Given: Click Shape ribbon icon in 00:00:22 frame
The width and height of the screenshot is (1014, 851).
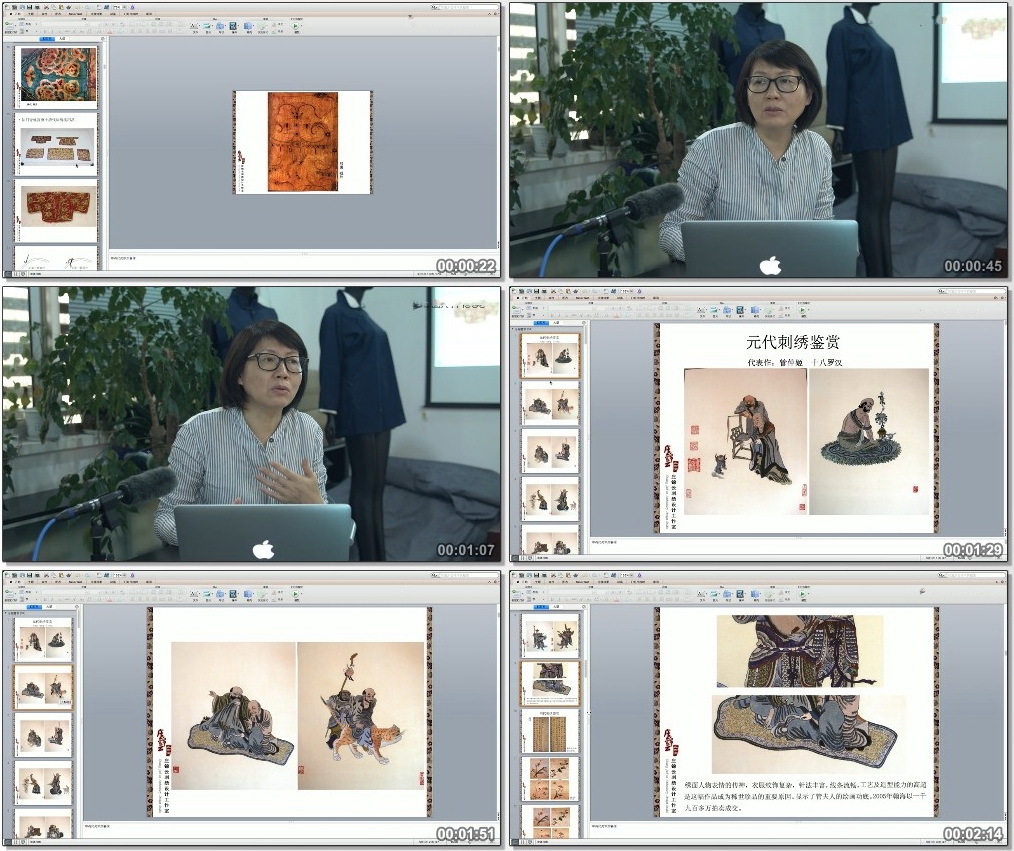Looking at the screenshot, I should (x=220, y=26).
